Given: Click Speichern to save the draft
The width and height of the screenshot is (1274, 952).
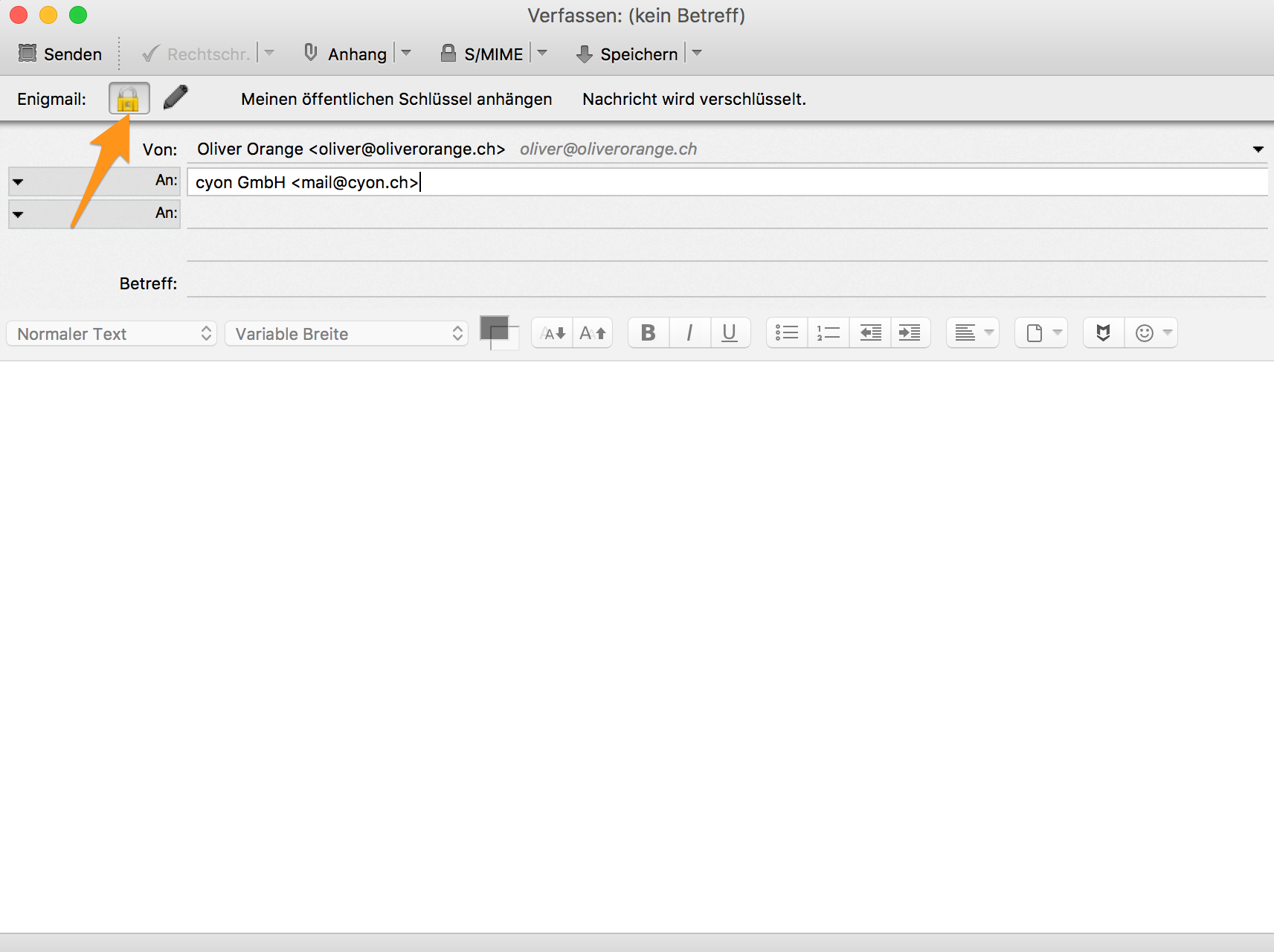Looking at the screenshot, I should 628,54.
